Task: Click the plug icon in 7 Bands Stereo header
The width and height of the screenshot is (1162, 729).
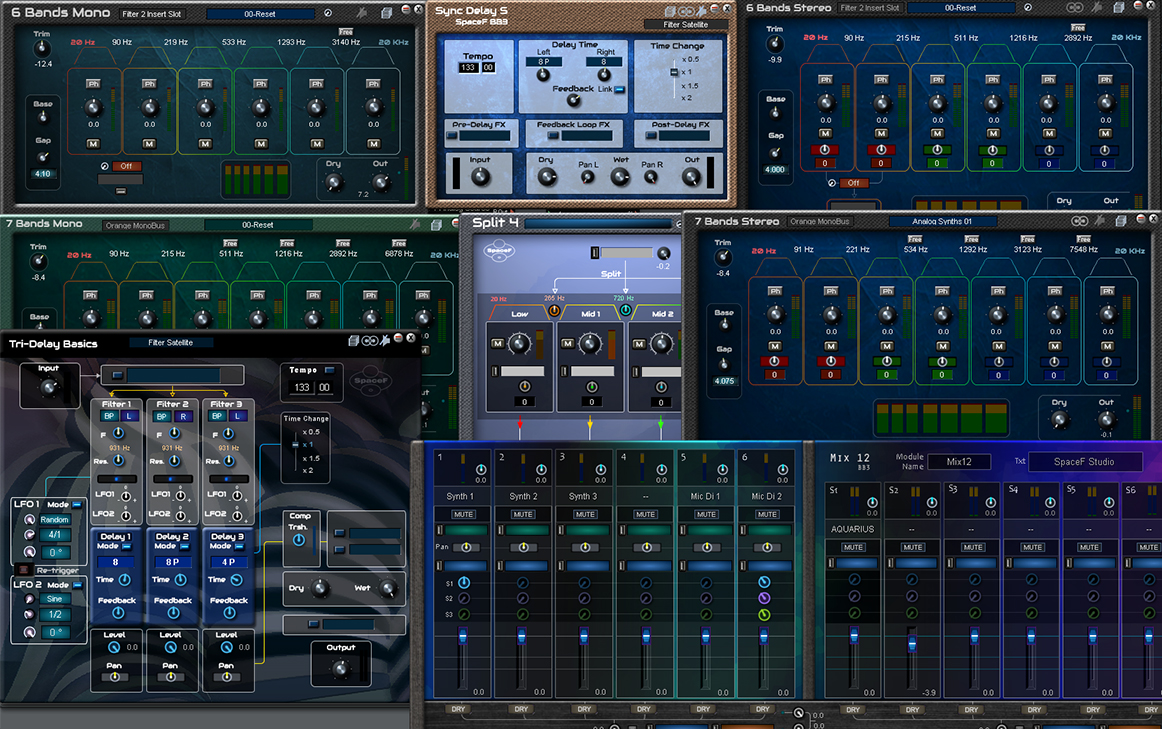Action: click(x=1100, y=221)
